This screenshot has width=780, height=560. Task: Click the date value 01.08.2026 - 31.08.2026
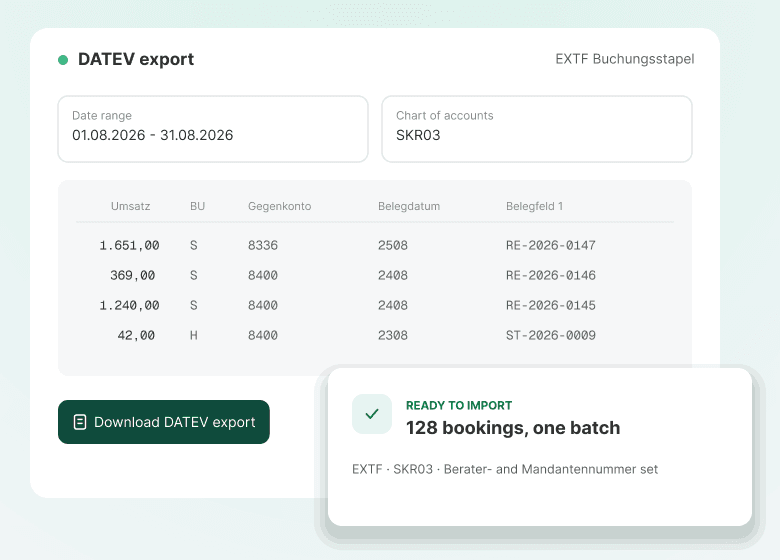pyautogui.click(x=152, y=135)
